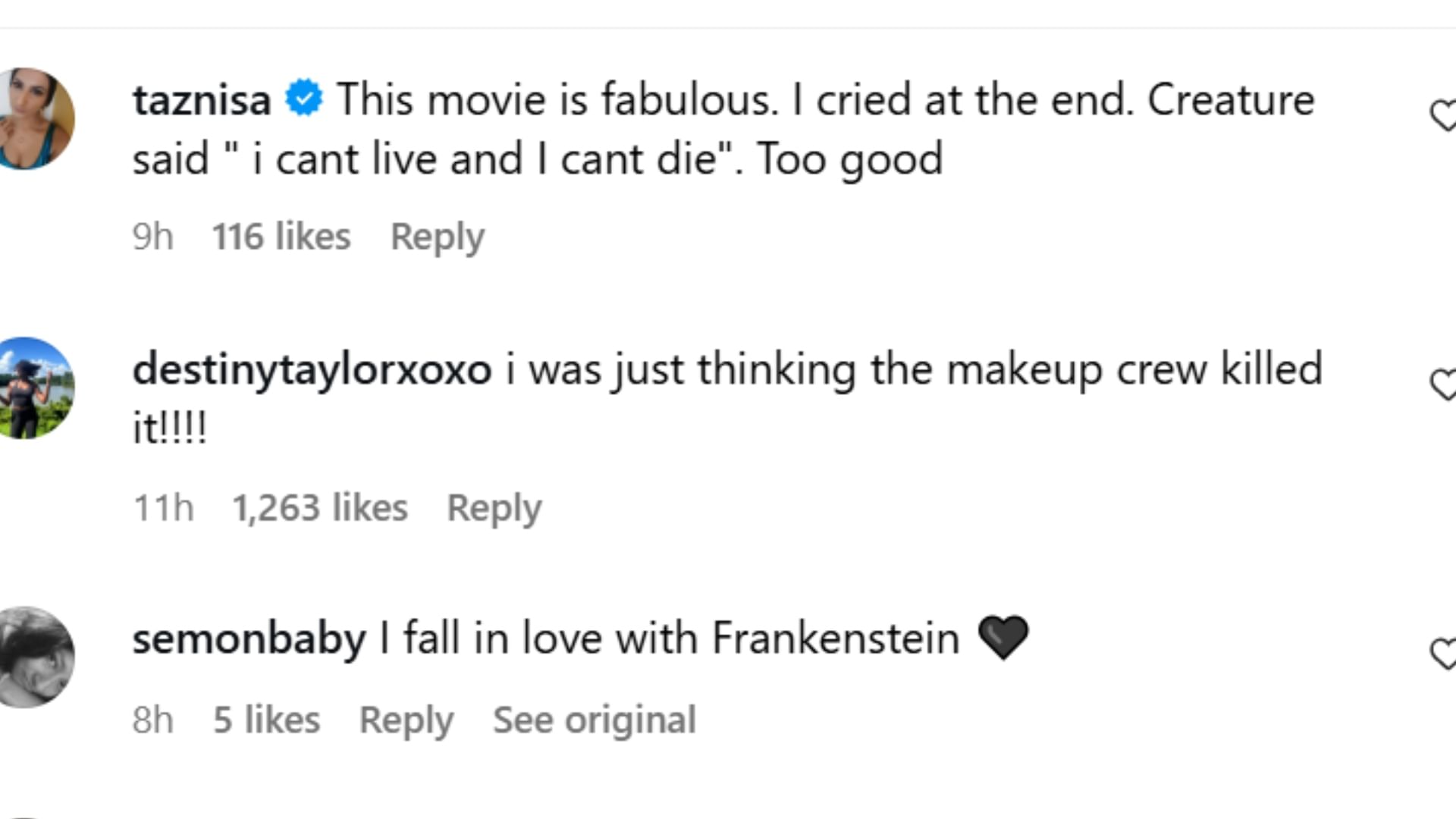1456x819 pixels.
Task: Click the 11h timestamp on destinytaylorxoxo's comment
Action: (x=163, y=507)
